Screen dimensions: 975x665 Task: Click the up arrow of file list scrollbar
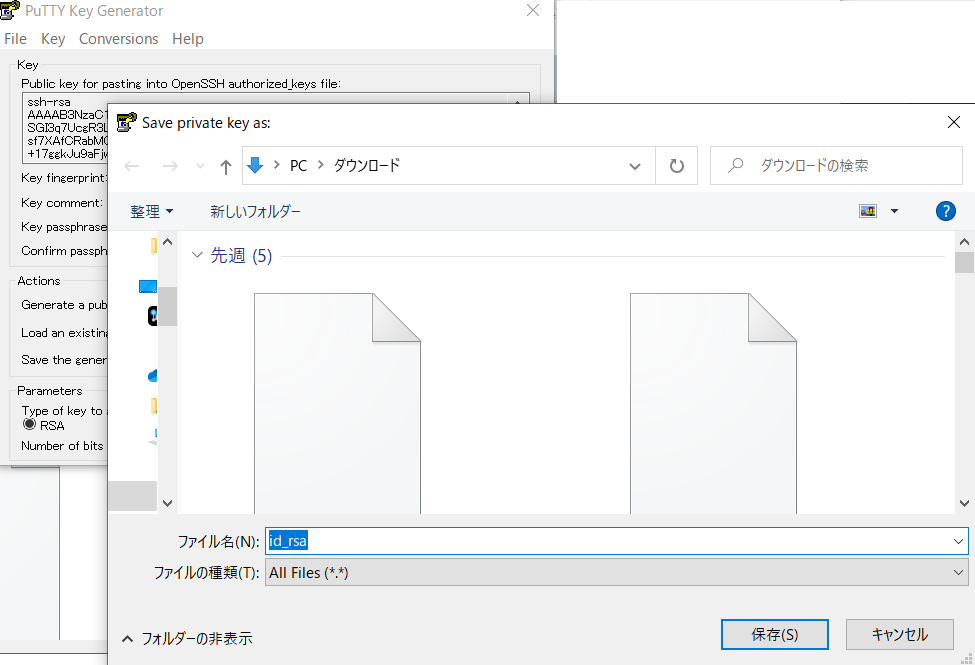tap(964, 241)
